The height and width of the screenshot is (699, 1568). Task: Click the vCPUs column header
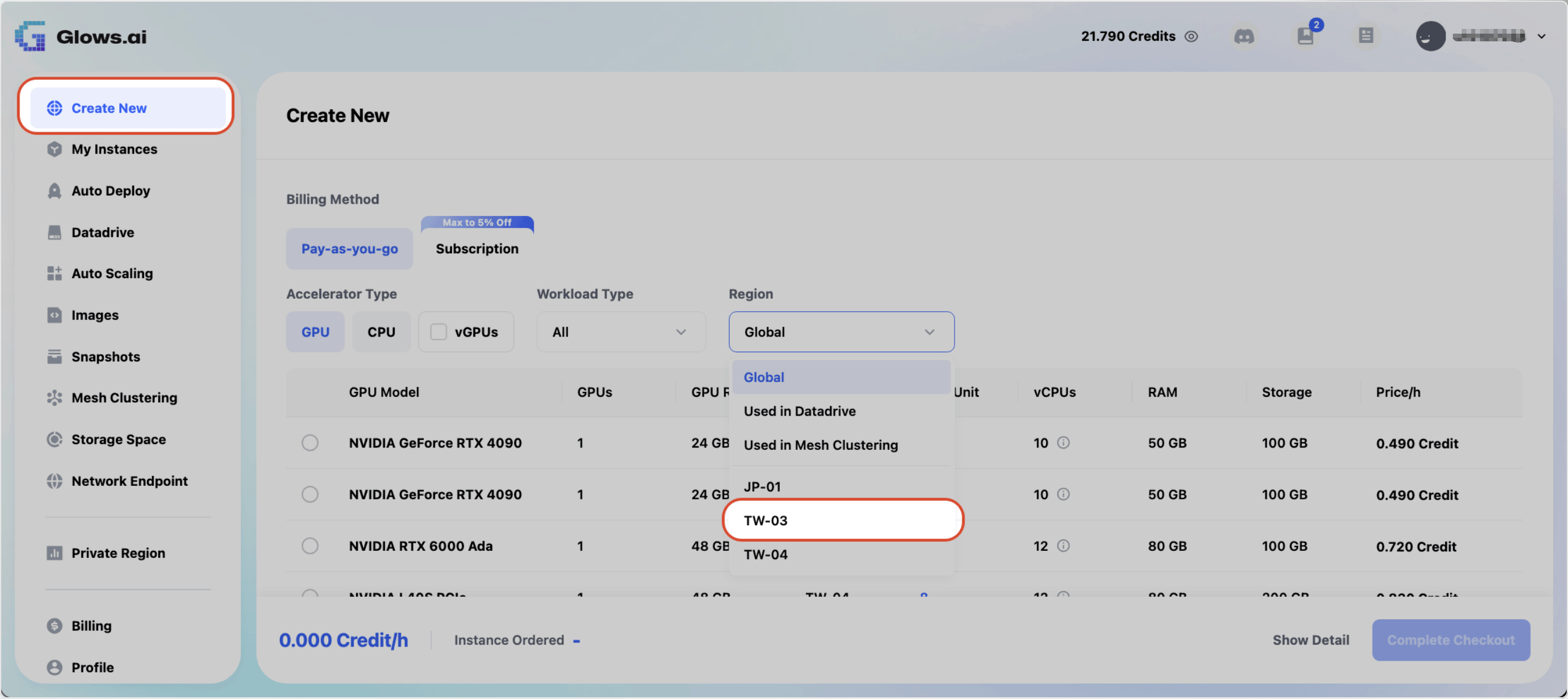pos(1054,392)
